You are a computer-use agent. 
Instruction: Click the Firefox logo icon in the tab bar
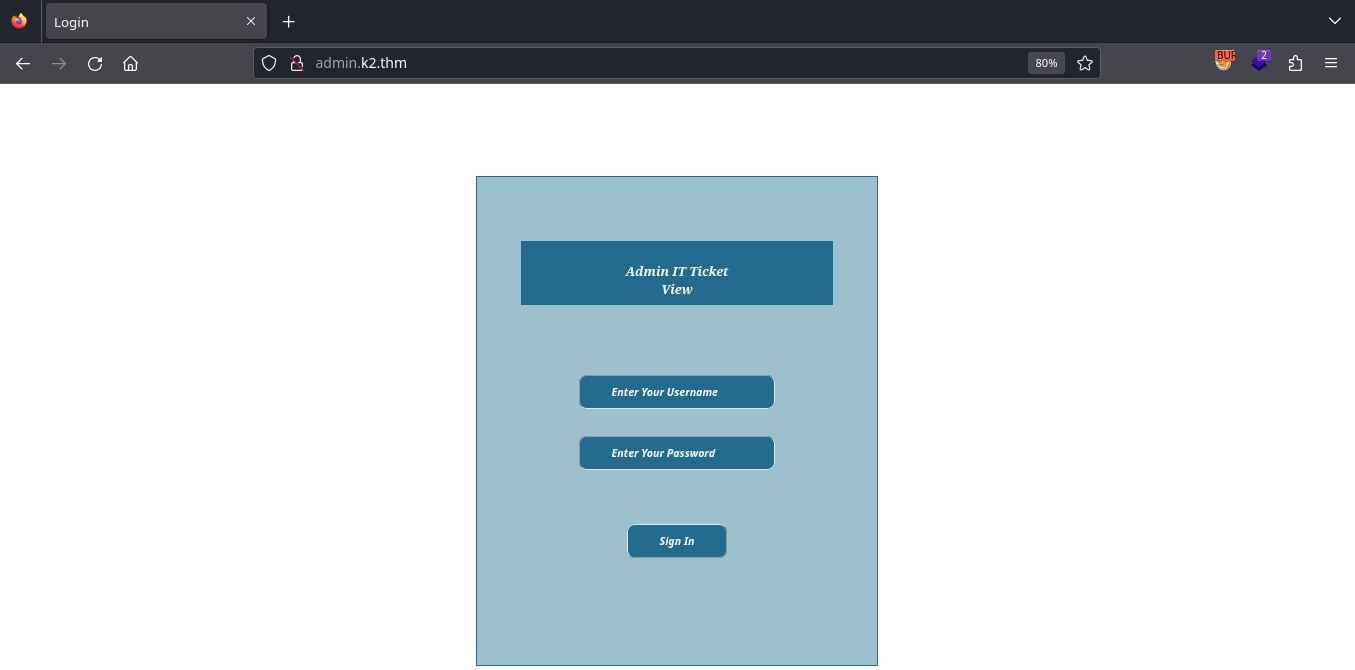click(x=19, y=21)
